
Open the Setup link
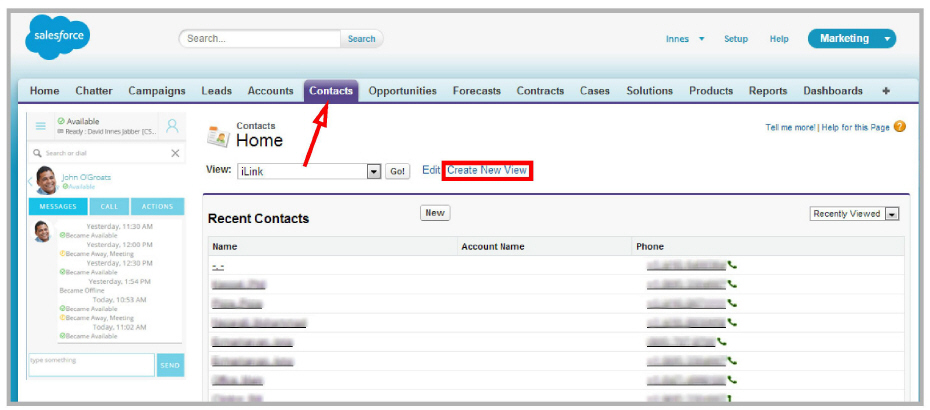(x=735, y=39)
